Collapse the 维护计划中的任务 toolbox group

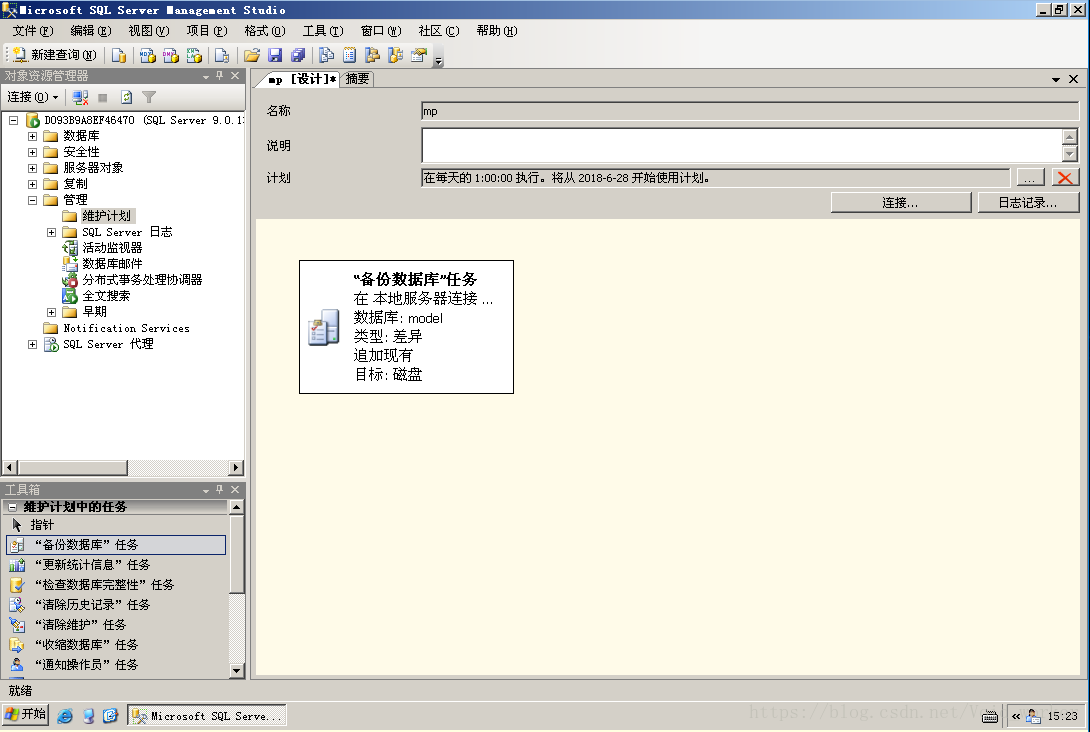click(x=12, y=507)
